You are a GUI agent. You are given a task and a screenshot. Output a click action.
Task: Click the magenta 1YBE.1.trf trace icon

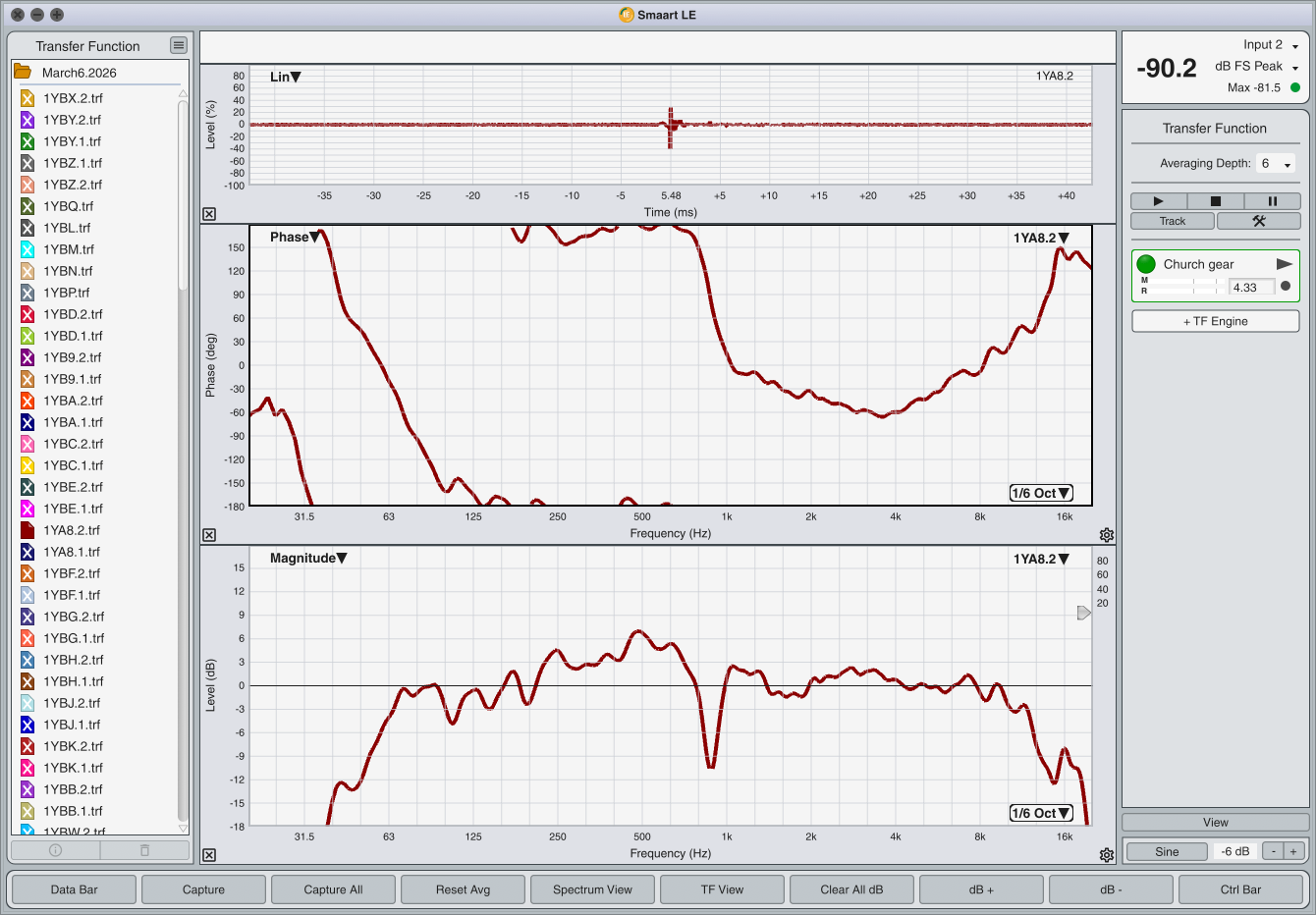[x=27, y=509]
